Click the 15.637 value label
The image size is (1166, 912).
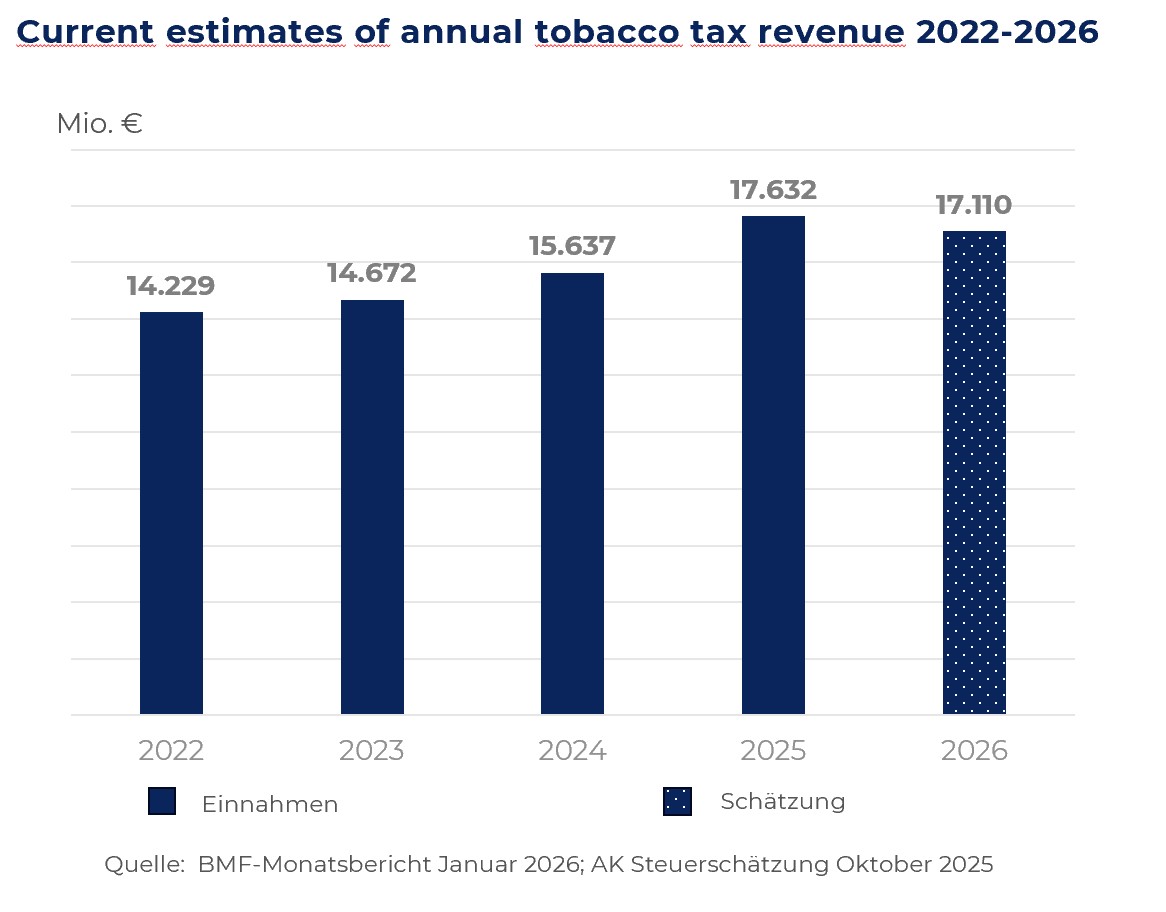pyautogui.click(x=572, y=246)
